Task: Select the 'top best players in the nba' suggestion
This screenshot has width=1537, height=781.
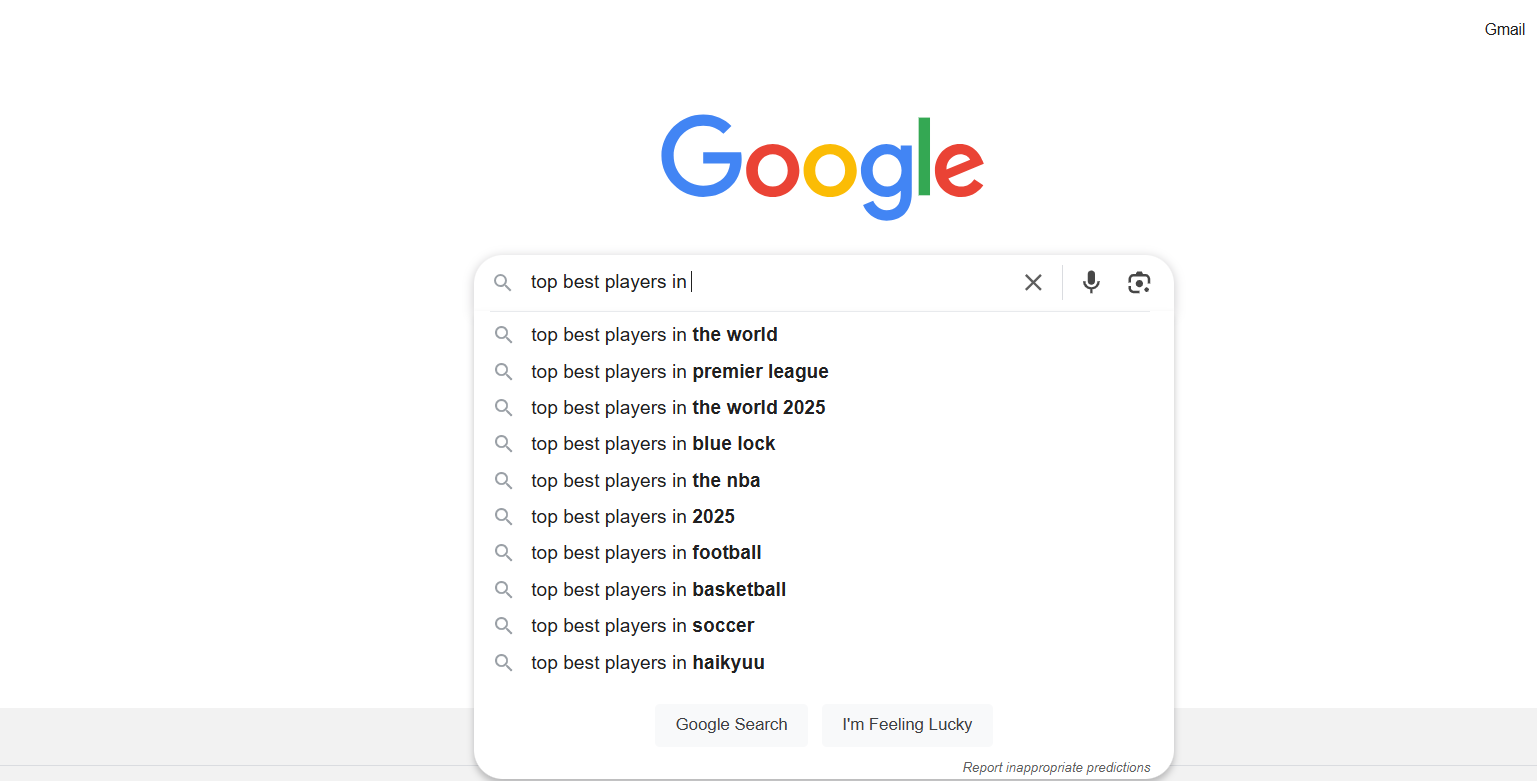Action: pyautogui.click(x=645, y=480)
